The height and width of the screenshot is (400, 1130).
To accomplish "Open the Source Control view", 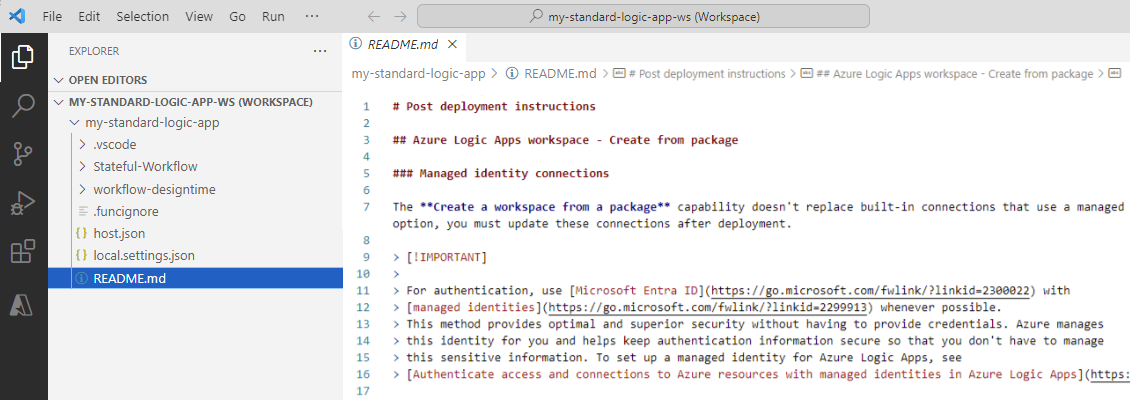I will (x=23, y=154).
